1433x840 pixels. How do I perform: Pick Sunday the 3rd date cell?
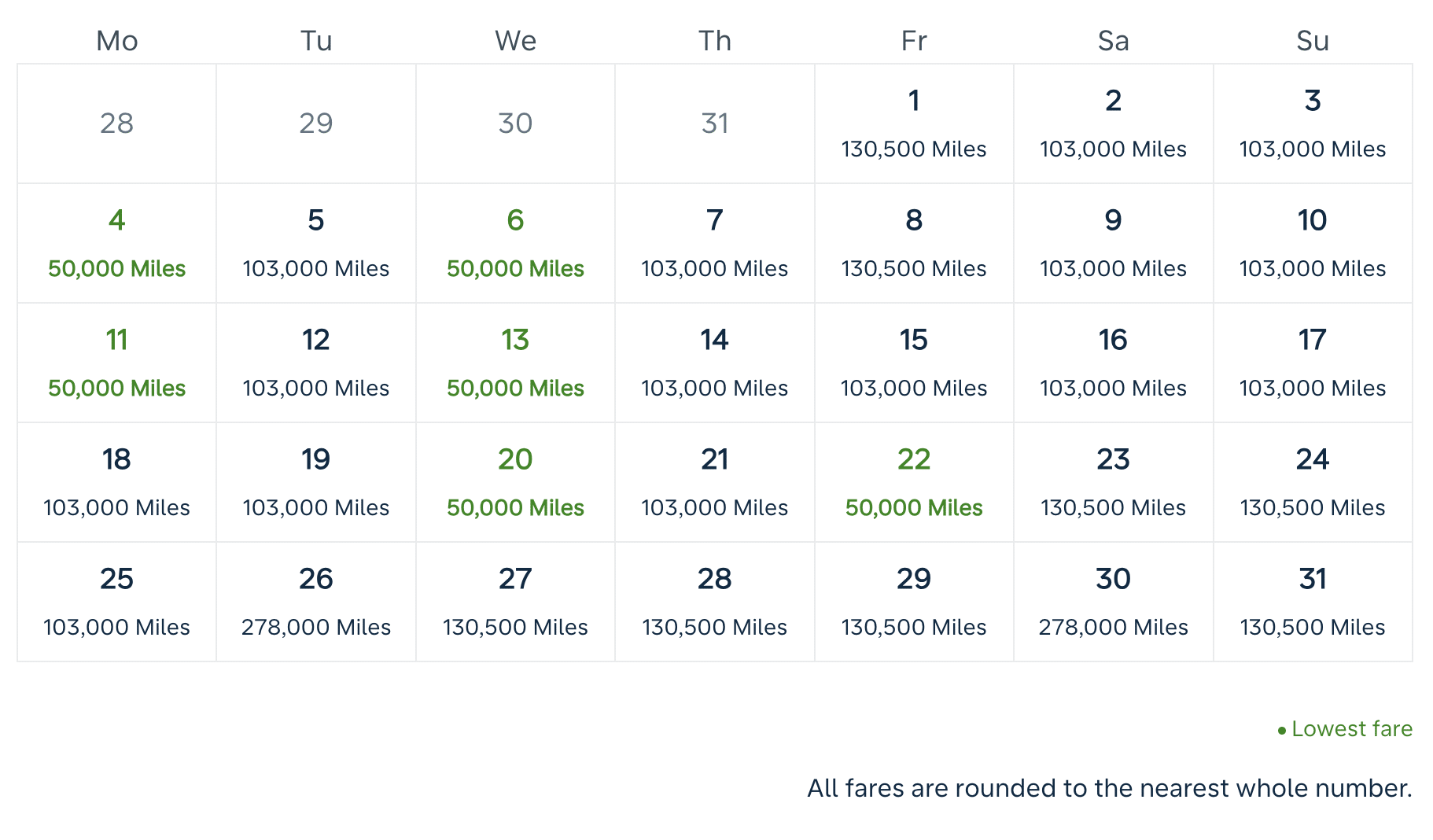(1313, 123)
